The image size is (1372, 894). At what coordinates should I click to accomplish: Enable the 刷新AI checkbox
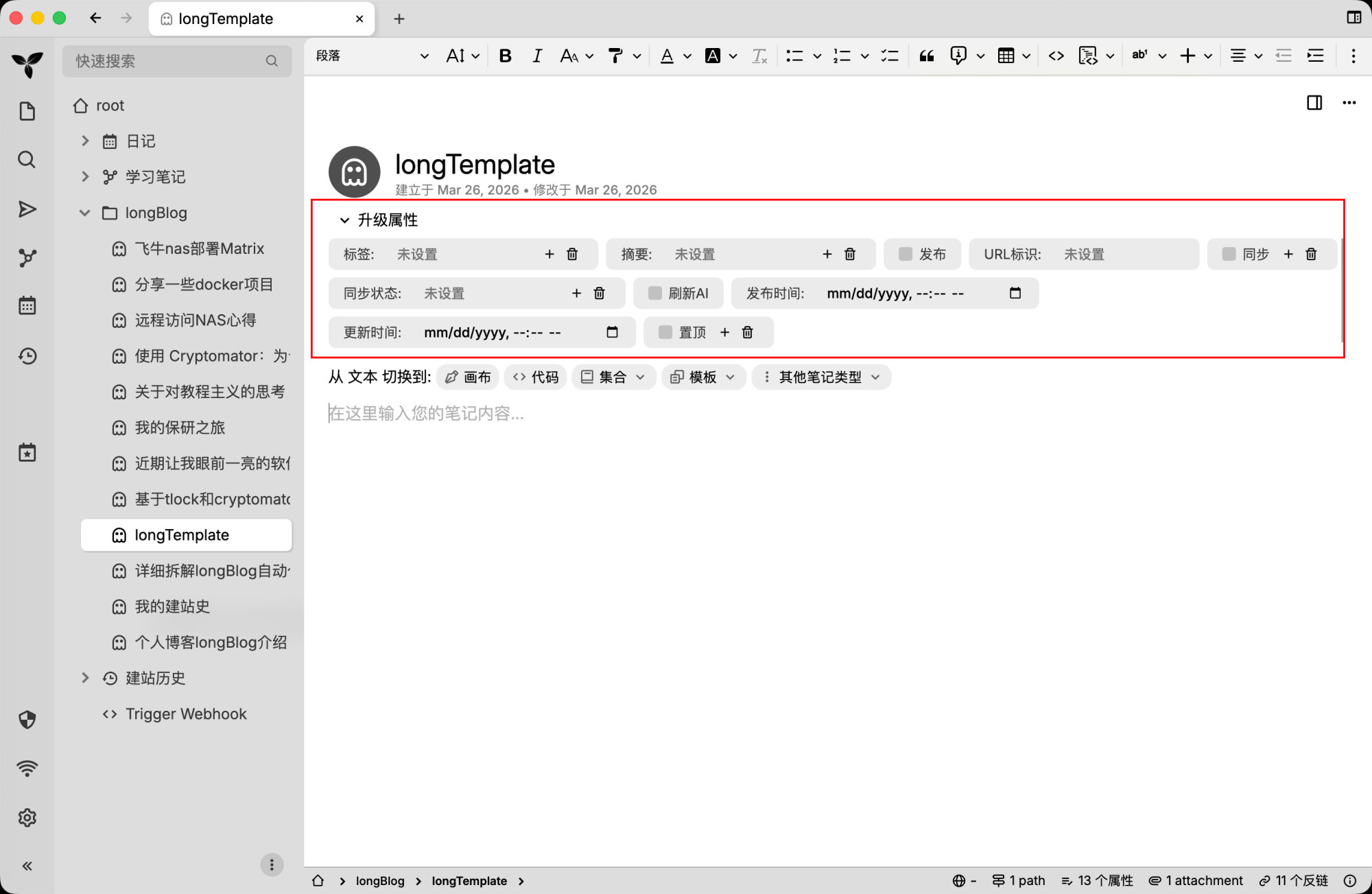655,294
